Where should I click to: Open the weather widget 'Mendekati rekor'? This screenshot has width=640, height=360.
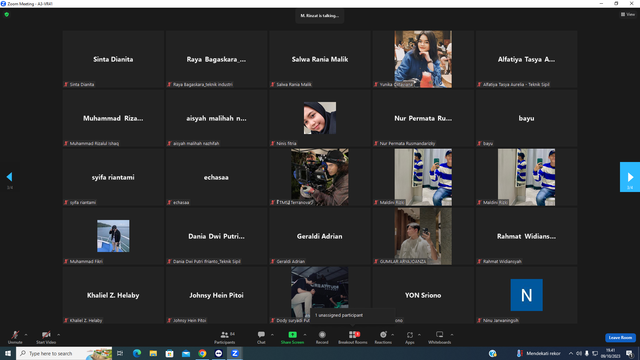pos(538,353)
